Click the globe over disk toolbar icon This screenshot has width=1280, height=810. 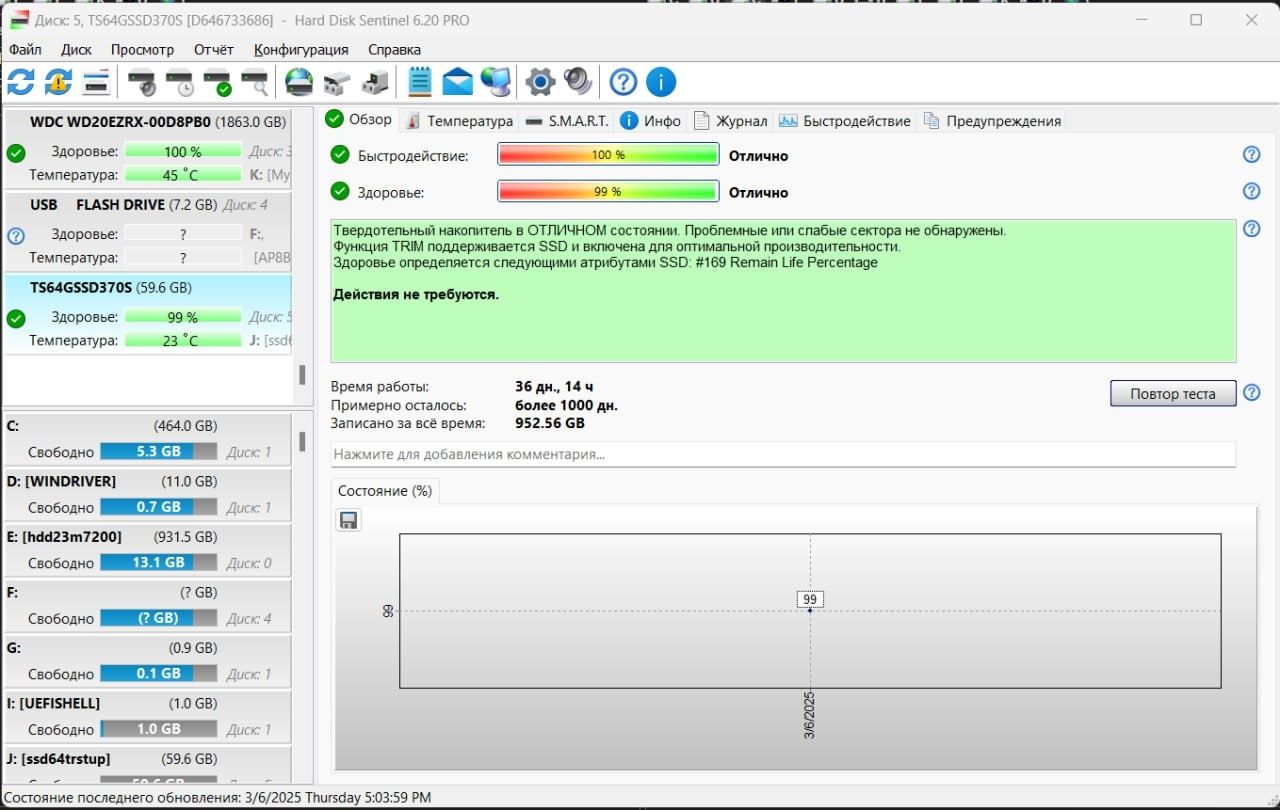coord(299,82)
